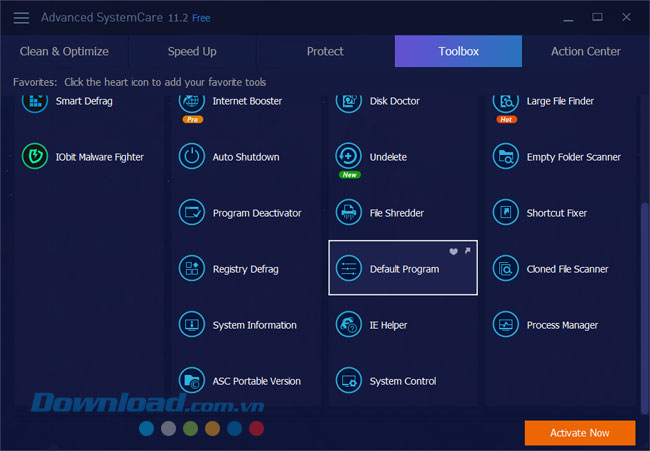
Task: Open the hamburger menu icon
Action: click(x=21, y=18)
